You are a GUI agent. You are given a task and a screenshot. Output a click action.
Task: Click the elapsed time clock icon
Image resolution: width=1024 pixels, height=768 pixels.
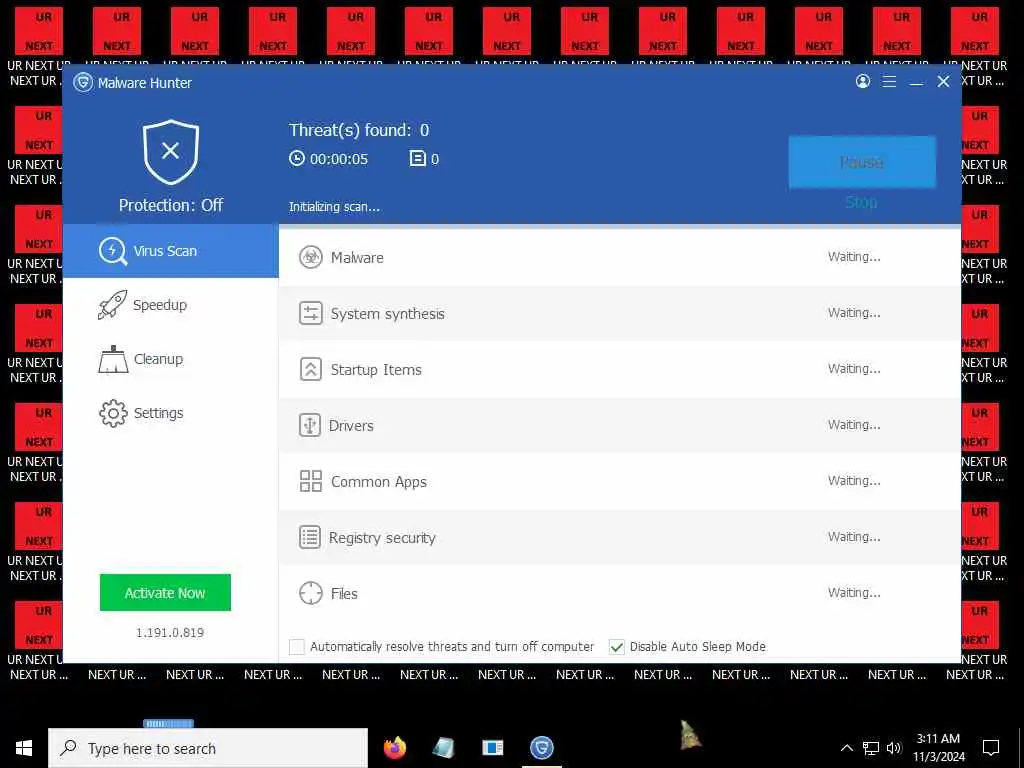(x=297, y=159)
